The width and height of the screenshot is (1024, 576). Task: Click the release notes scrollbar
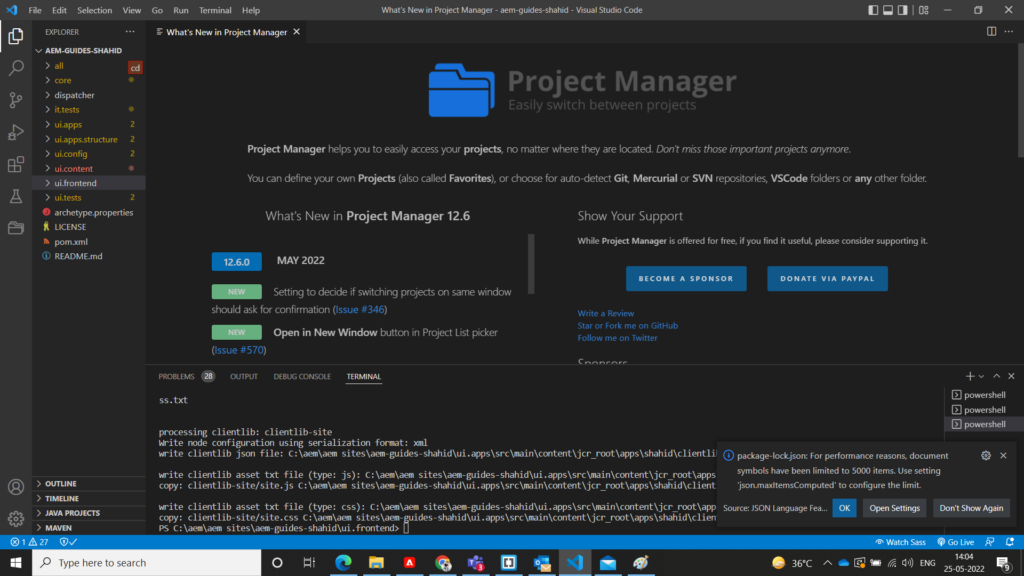pyautogui.click(x=531, y=264)
